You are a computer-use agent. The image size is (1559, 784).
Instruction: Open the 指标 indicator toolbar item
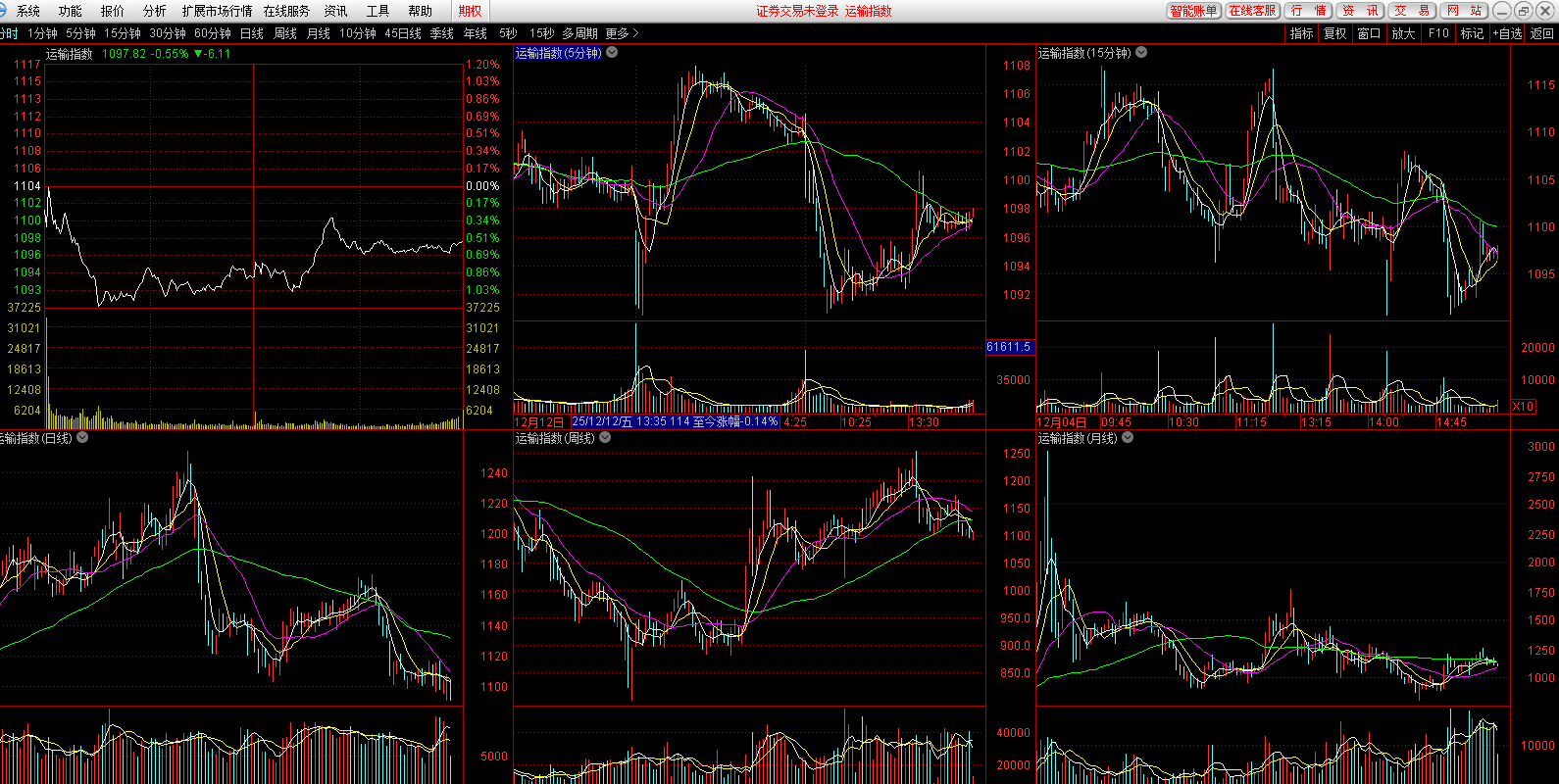click(x=1301, y=33)
